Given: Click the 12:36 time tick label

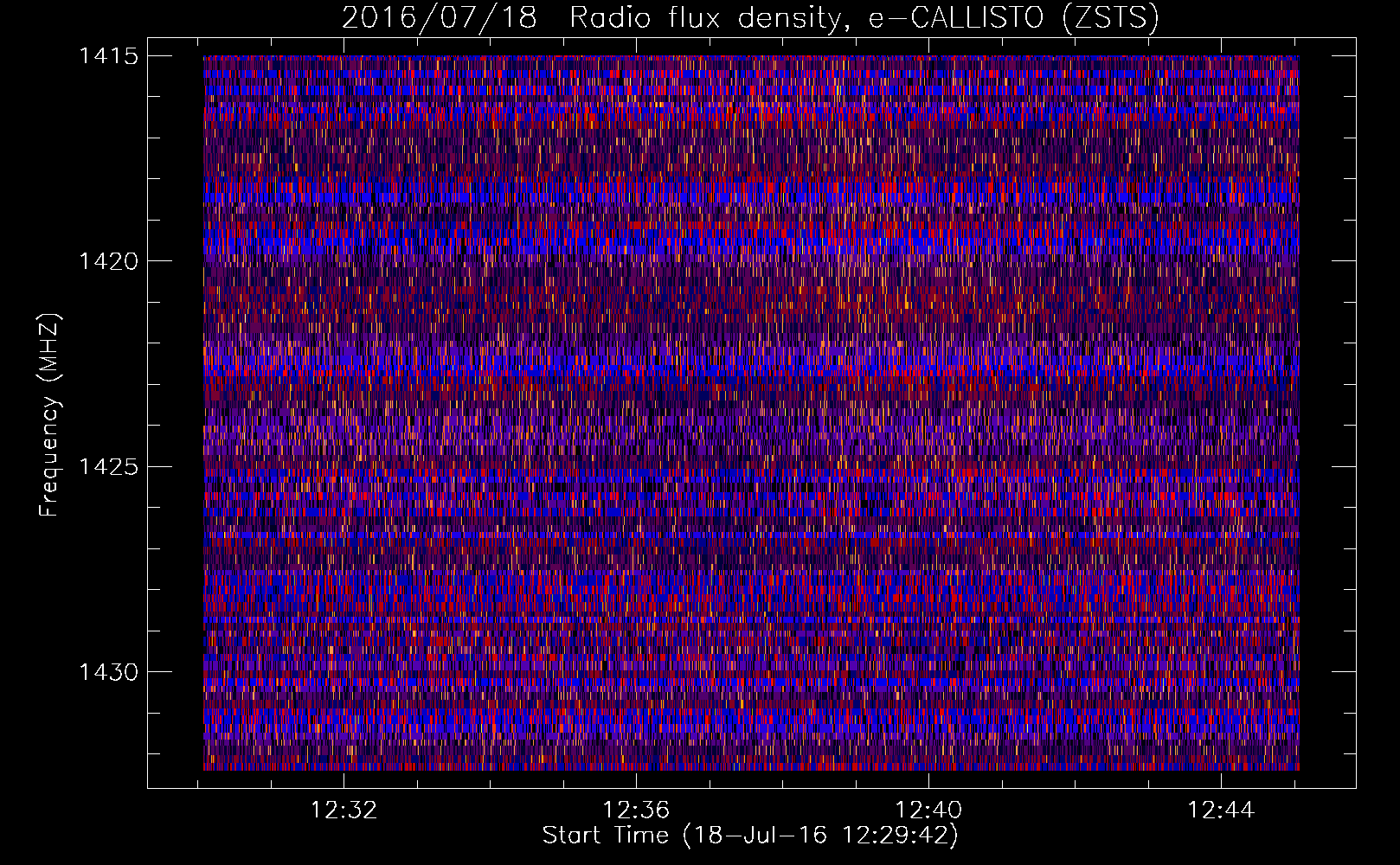Looking at the screenshot, I should [x=637, y=811].
